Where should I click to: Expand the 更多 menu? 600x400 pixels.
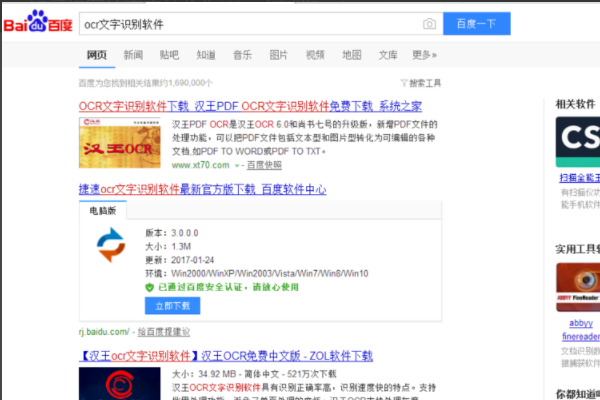click(424, 55)
